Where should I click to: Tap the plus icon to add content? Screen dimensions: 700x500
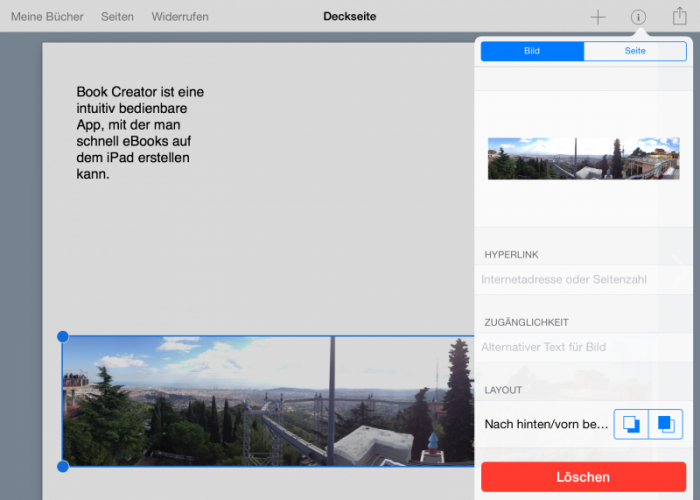click(x=598, y=17)
